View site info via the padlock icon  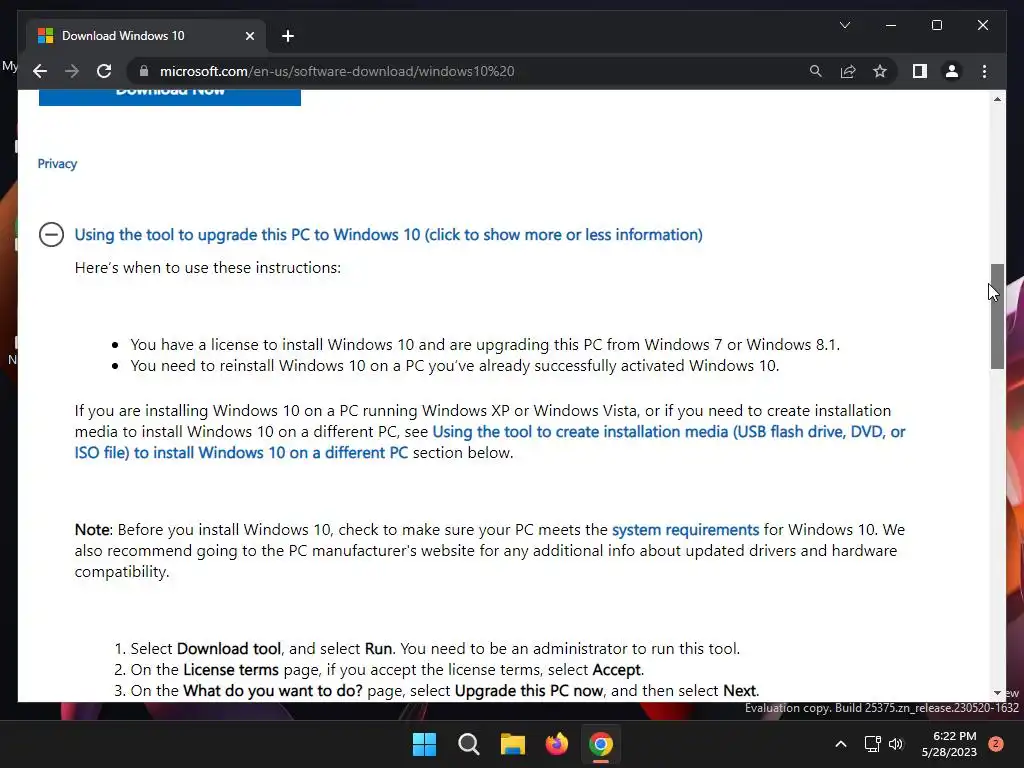coord(144,71)
